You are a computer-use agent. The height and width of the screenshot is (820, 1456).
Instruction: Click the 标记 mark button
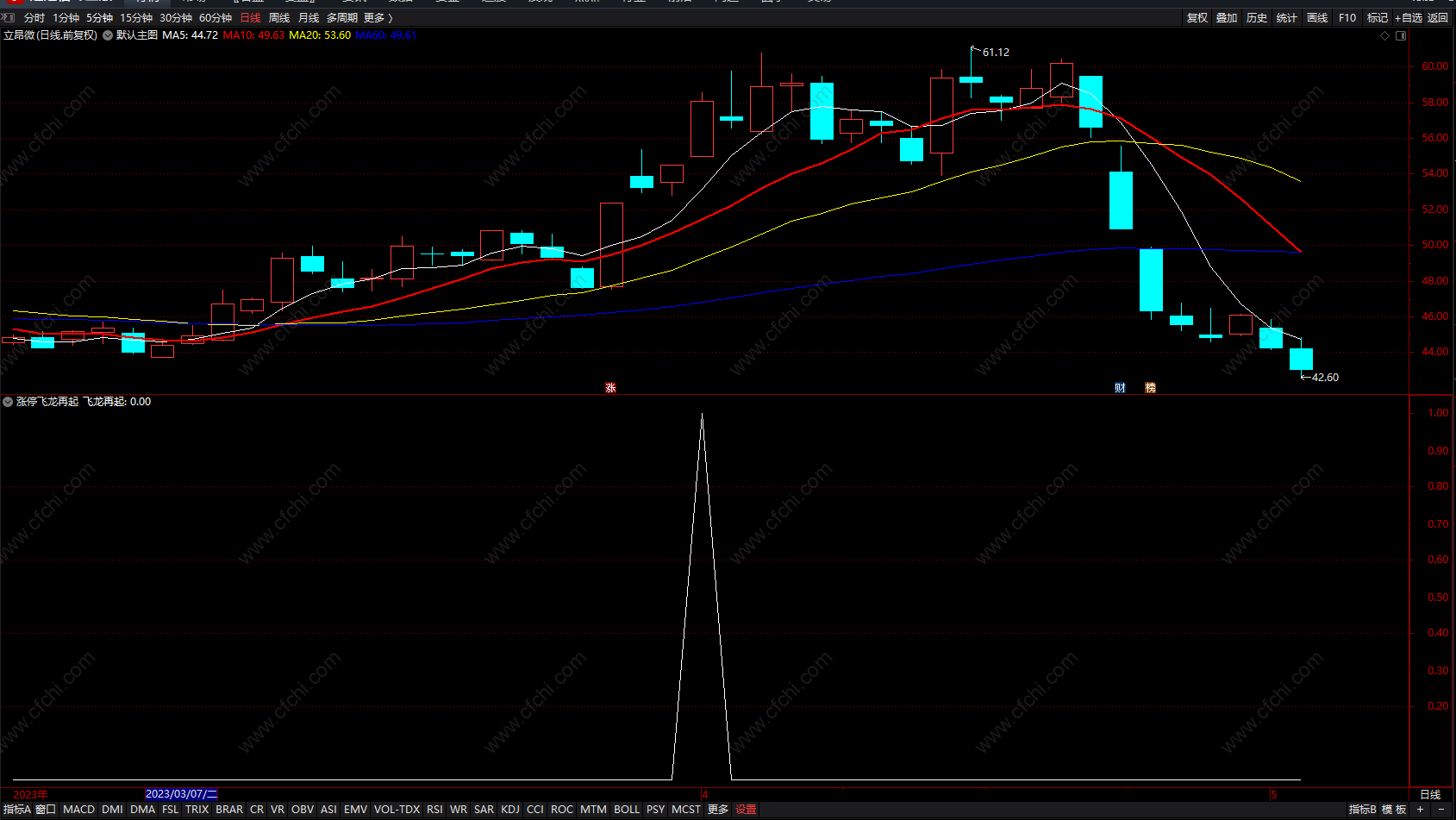click(1378, 18)
